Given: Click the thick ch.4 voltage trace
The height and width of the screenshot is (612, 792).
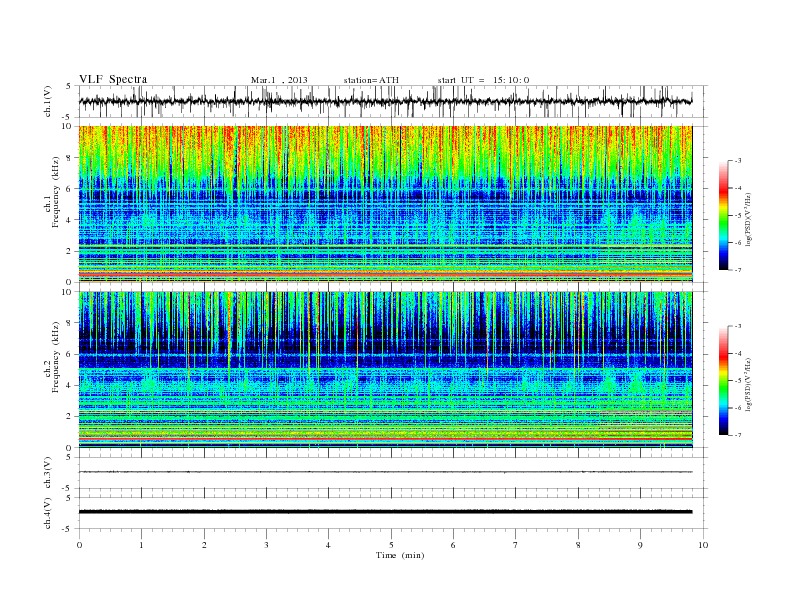Looking at the screenshot, I should (385, 512).
